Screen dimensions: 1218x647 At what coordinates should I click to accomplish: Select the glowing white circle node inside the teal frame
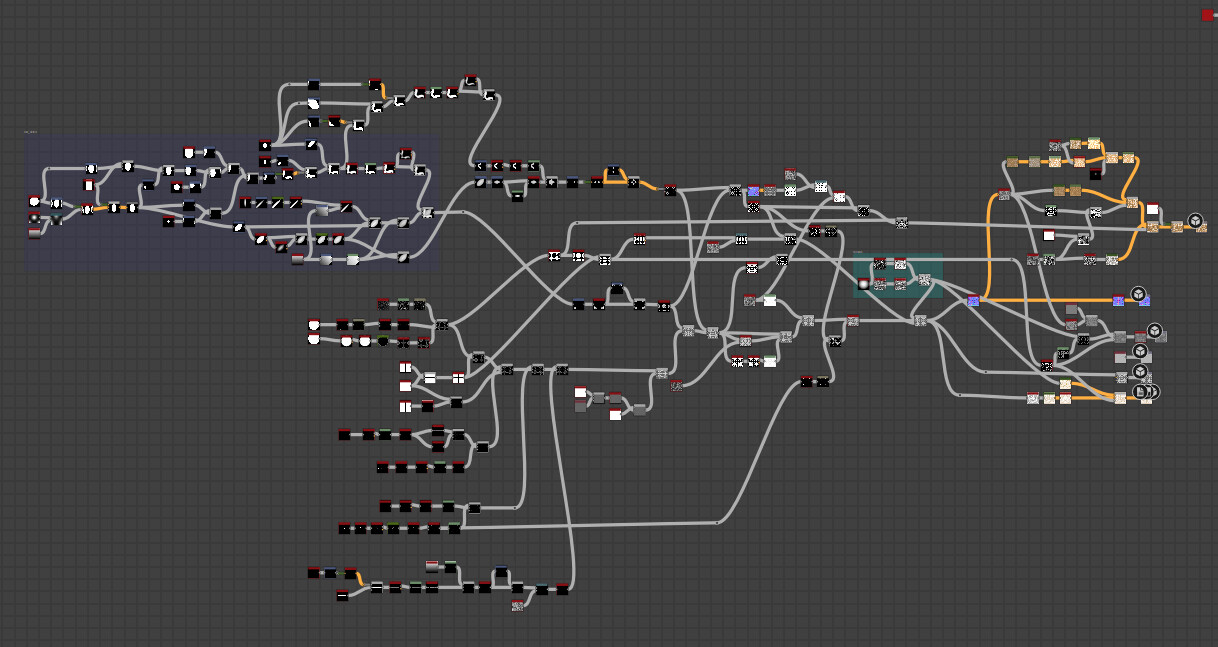863,284
